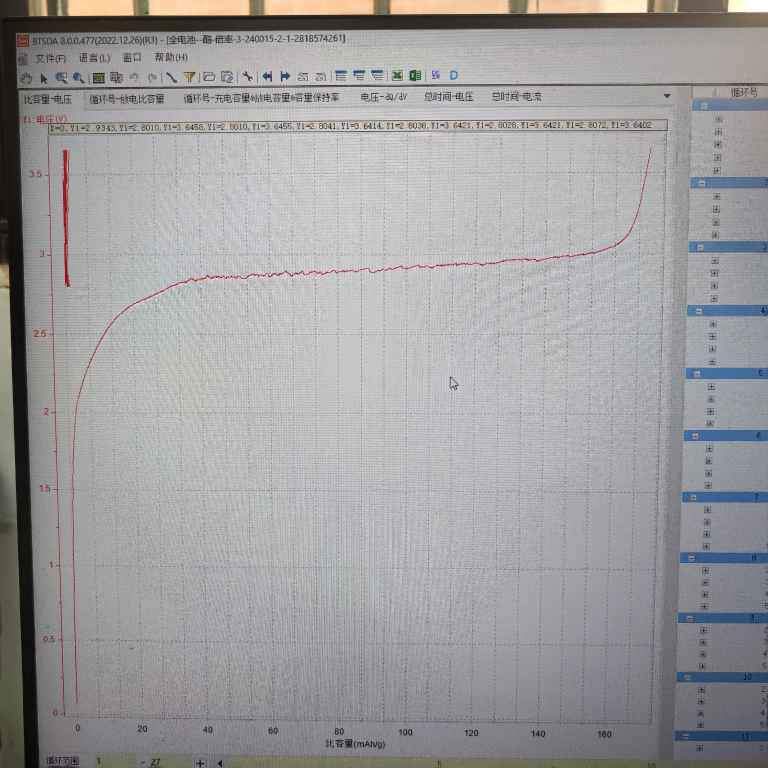
Task: Click the Y1:电压(V) axis label
Action: pos(45,119)
